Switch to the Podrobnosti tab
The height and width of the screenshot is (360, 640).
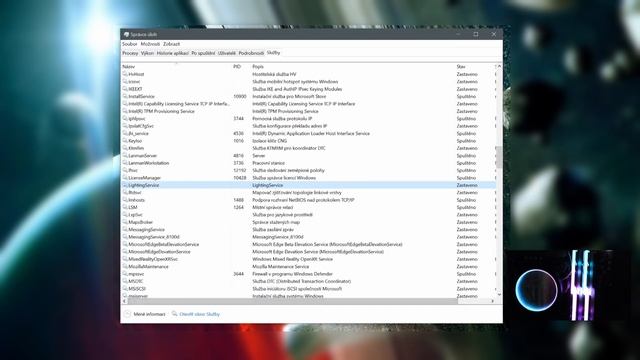pos(251,53)
